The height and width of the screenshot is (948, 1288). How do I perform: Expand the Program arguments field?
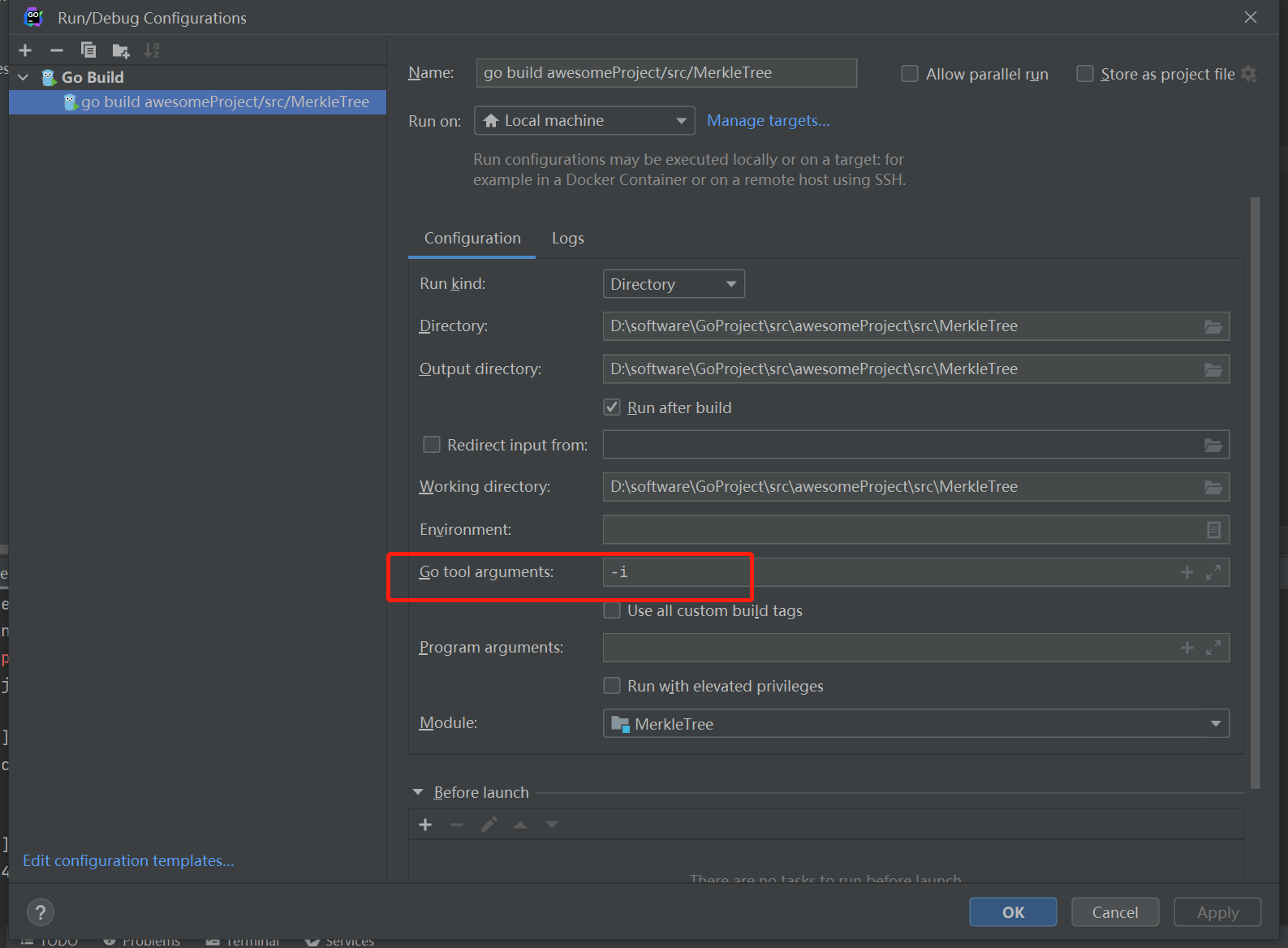point(1213,648)
